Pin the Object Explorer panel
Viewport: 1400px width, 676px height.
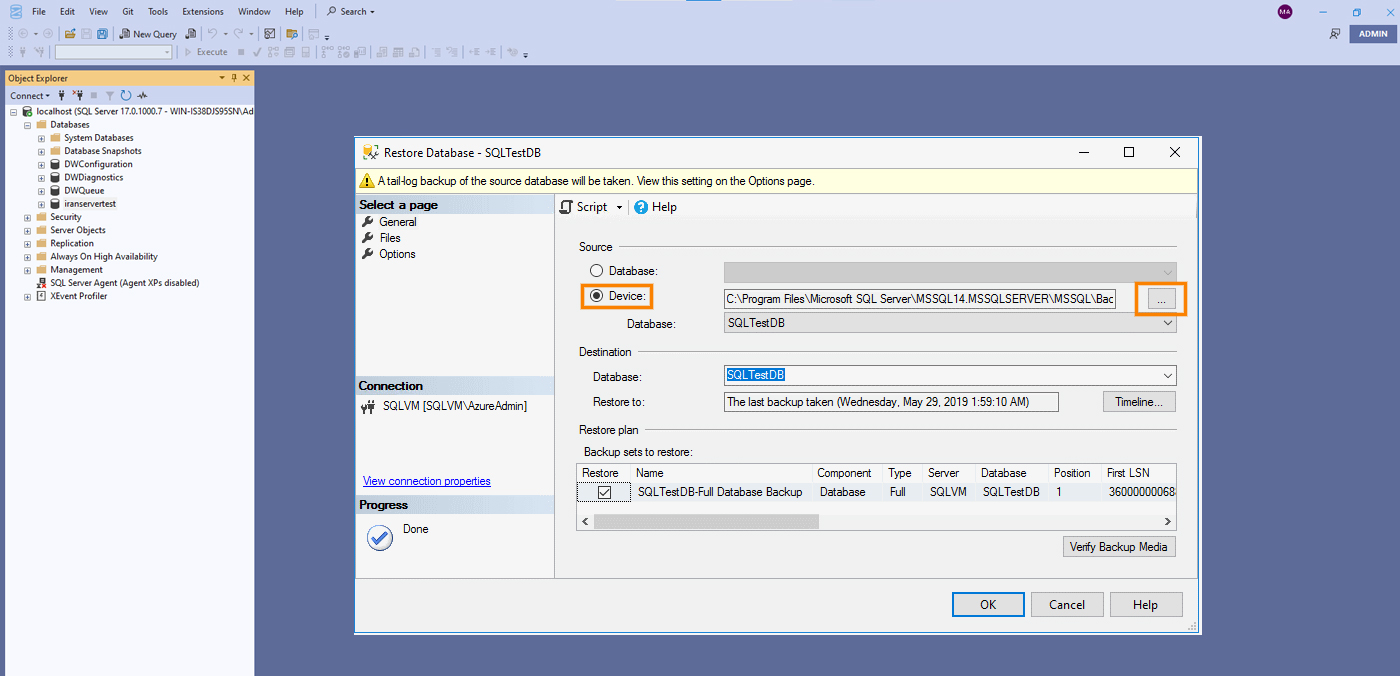click(234, 78)
